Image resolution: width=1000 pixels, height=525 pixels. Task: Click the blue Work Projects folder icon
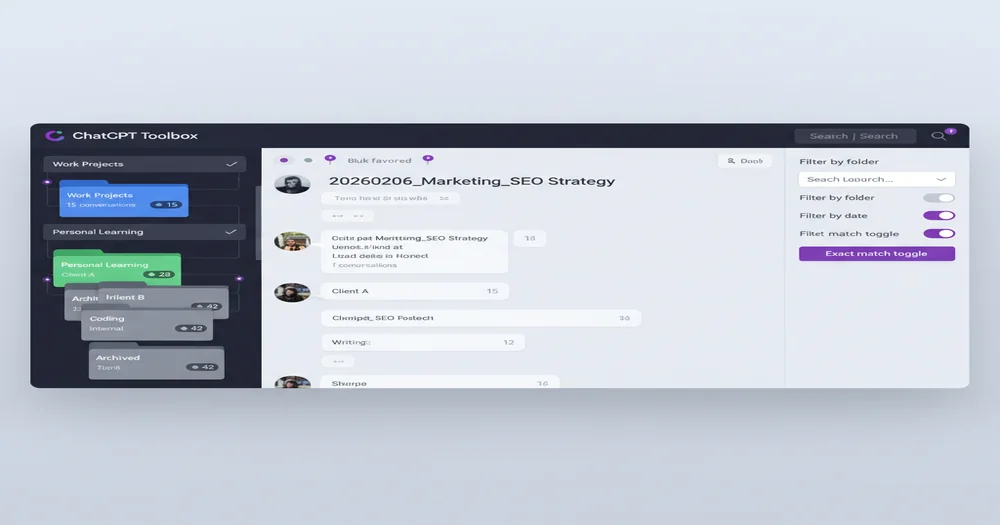point(123,199)
